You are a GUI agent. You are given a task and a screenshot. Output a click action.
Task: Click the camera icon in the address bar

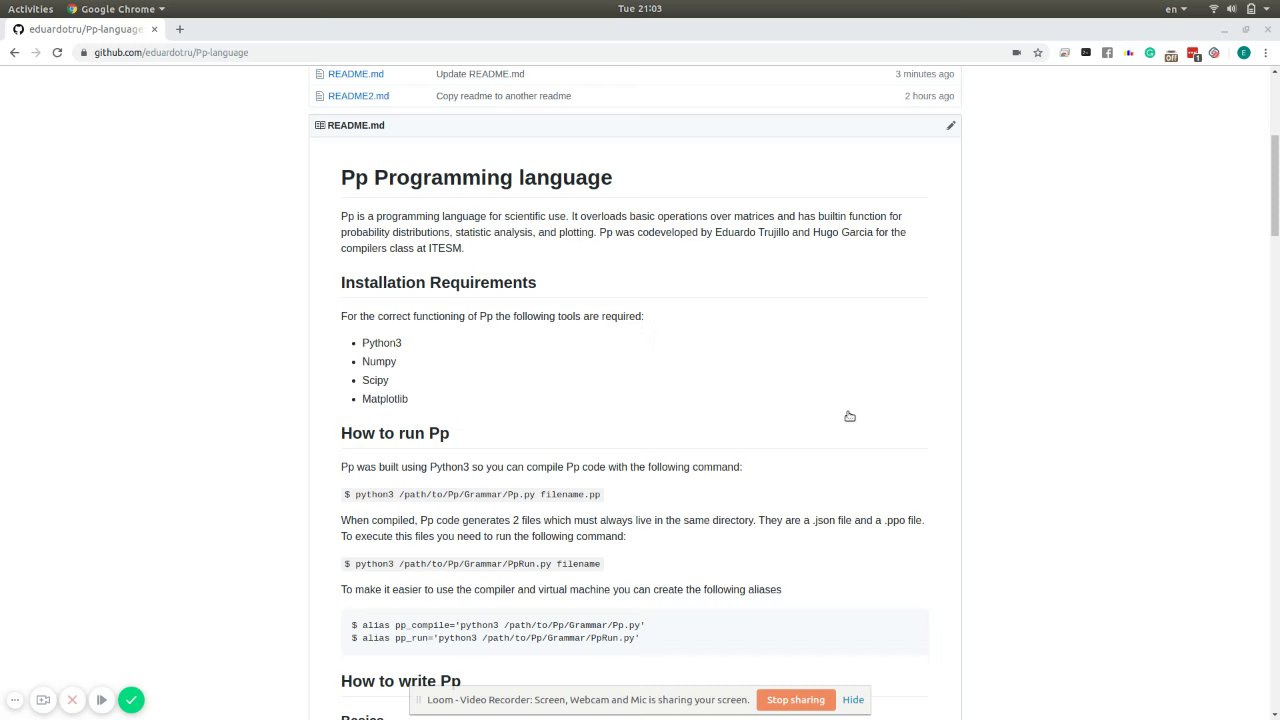coord(1017,52)
